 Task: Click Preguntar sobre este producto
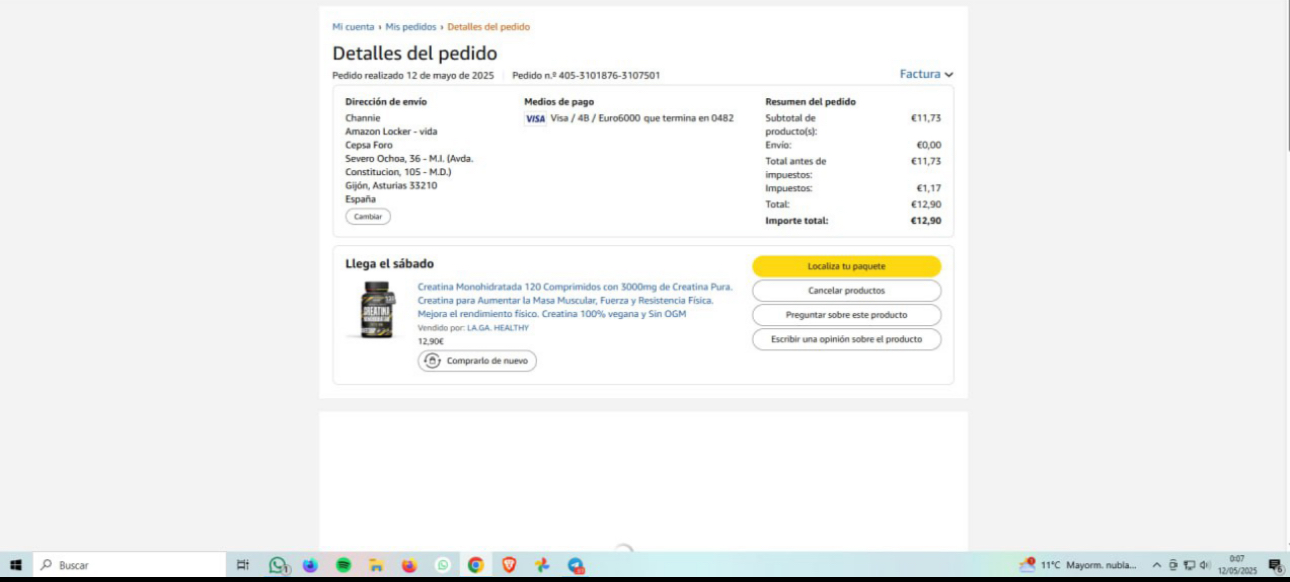(846, 315)
